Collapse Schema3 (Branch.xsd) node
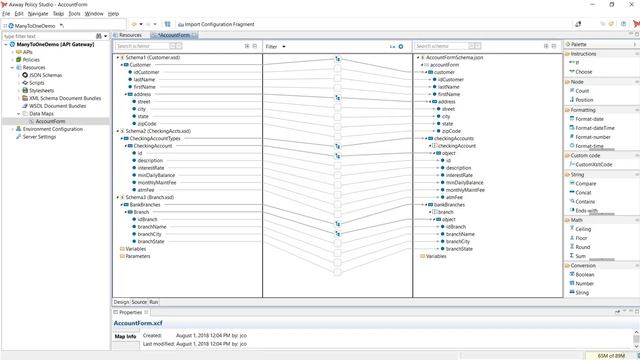Image resolution: width=640 pixels, height=360 pixels. pos(118,197)
